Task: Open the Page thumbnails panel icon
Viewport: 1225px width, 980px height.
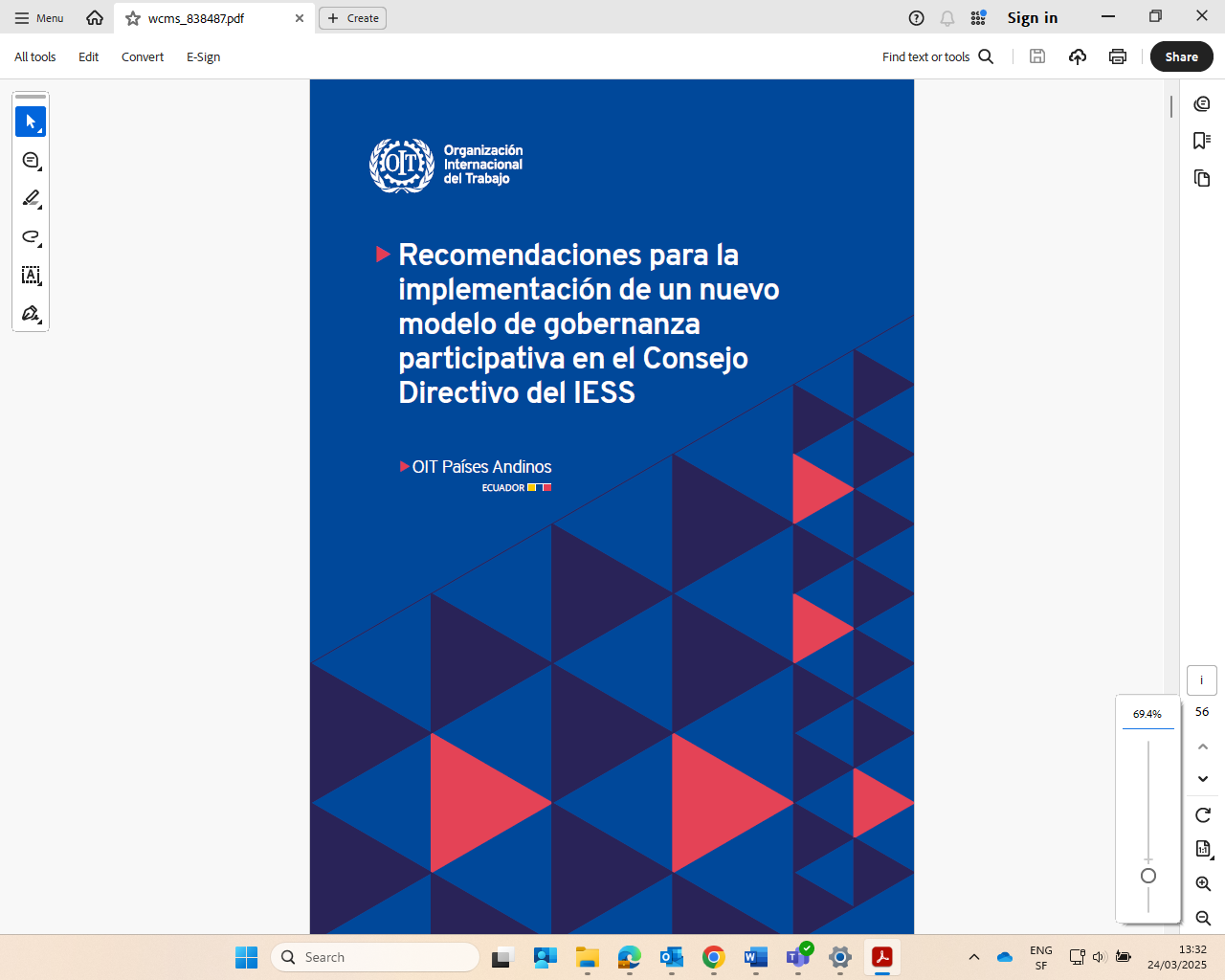Action: click(x=1202, y=178)
